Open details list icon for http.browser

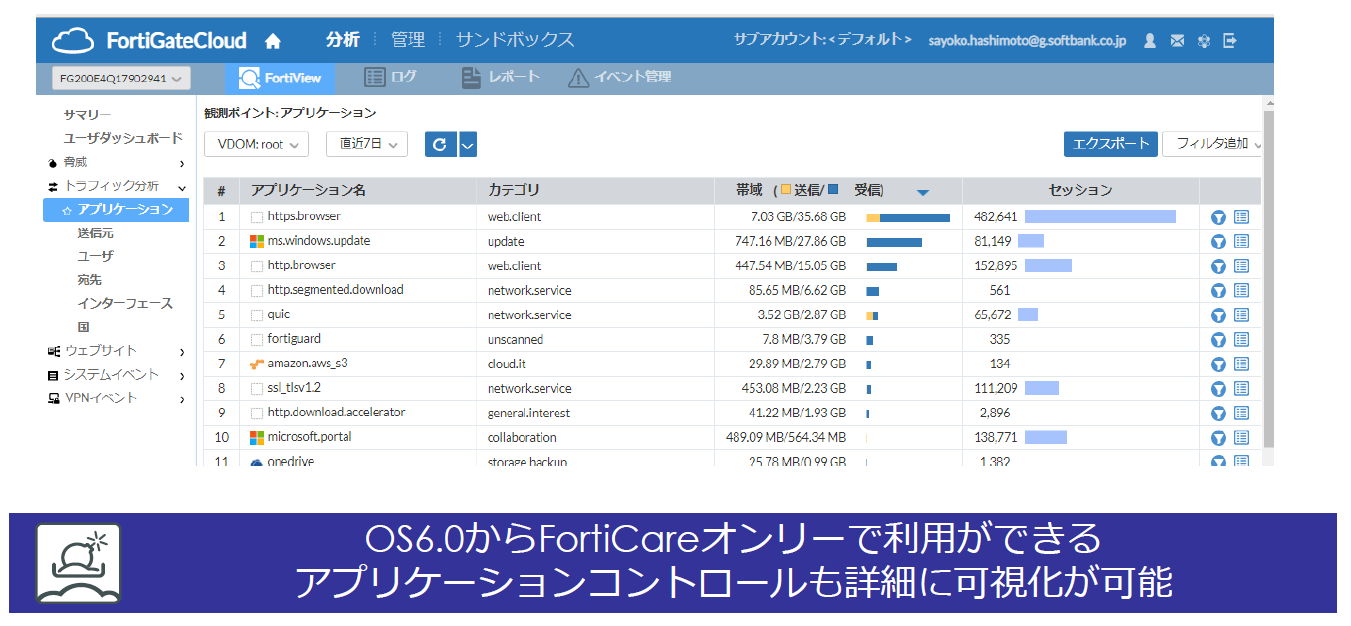pos(1241,266)
